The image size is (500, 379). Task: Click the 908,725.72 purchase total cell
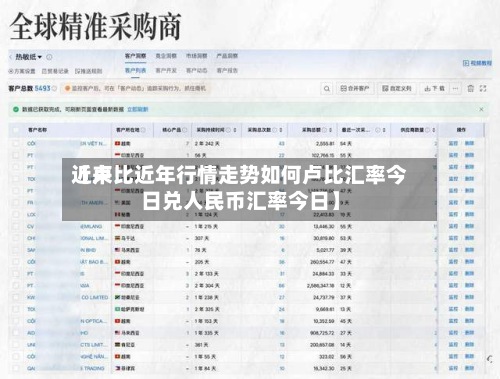pyautogui.click(x=322, y=333)
